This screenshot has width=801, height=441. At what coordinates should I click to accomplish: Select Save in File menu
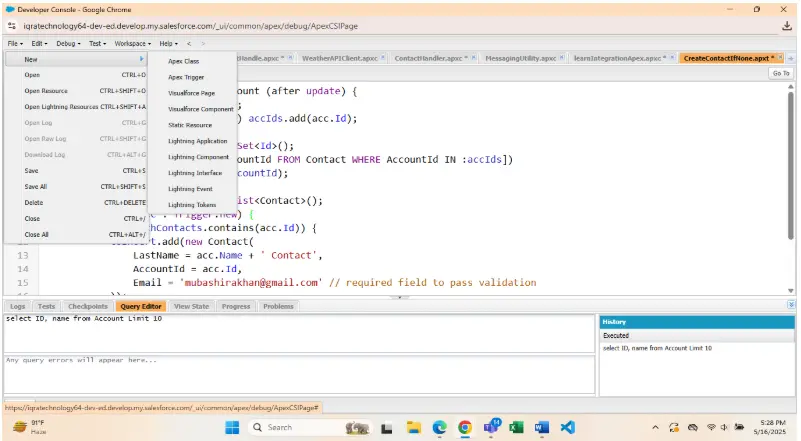tap(77, 171)
